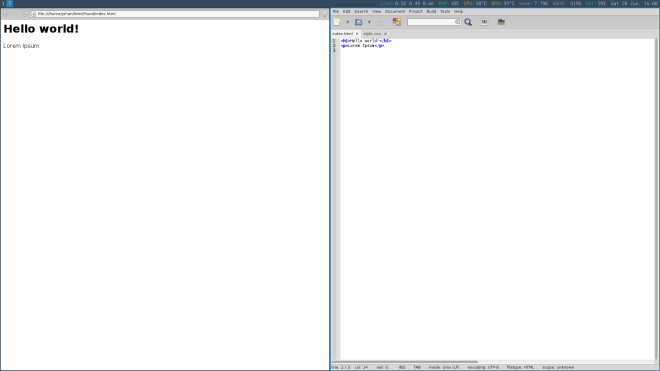
Task: Open the Edit menu
Action: pyautogui.click(x=346, y=11)
